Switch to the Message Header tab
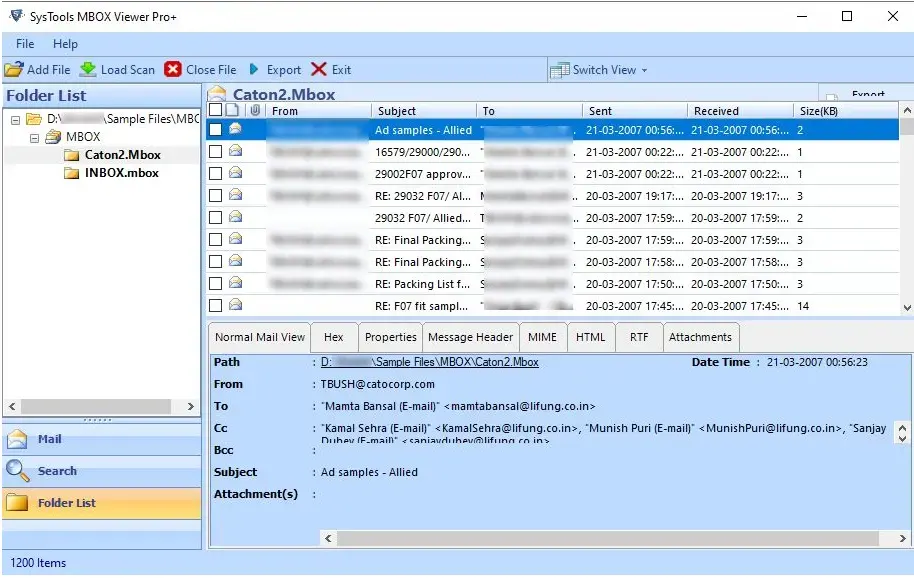914x578 pixels. (470, 337)
